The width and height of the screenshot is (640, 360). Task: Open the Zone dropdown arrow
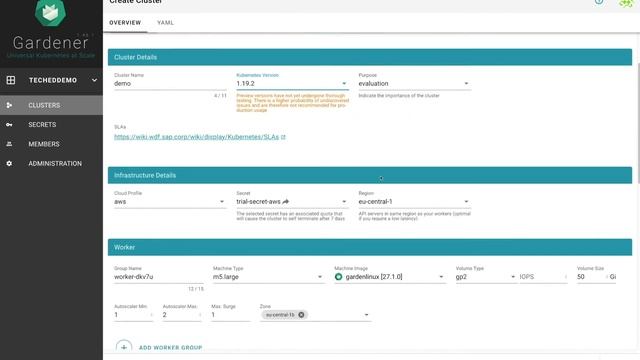[x=366, y=315]
